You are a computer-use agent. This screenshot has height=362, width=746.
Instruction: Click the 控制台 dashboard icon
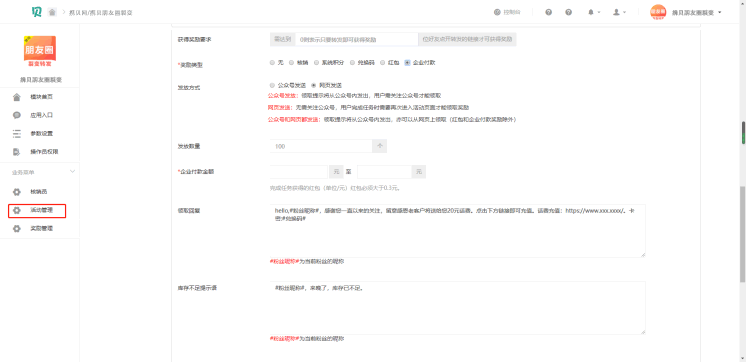pyautogui.click(x=497, y=12)
